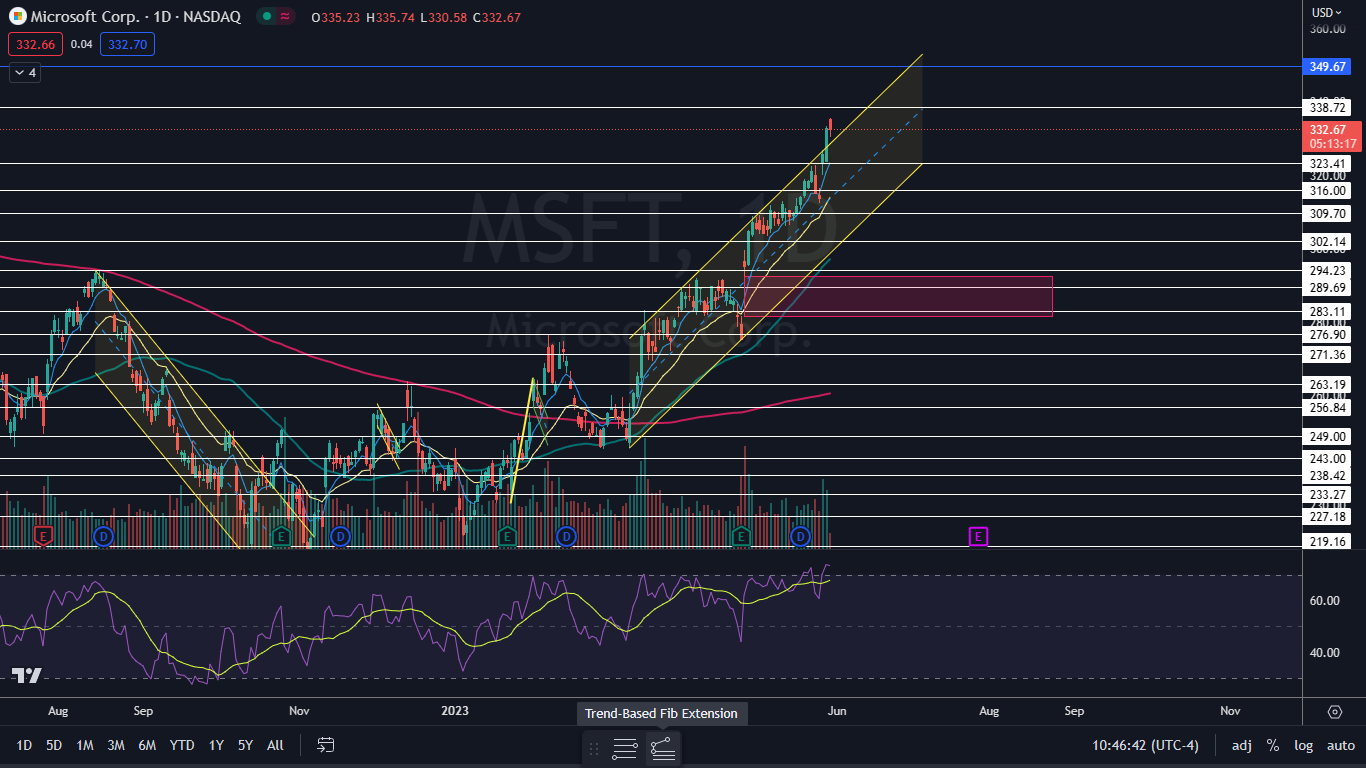
Task: Click the green earnings E marker in the April–May uptrend
Action: pyautogui.click(x=741, y=537)
